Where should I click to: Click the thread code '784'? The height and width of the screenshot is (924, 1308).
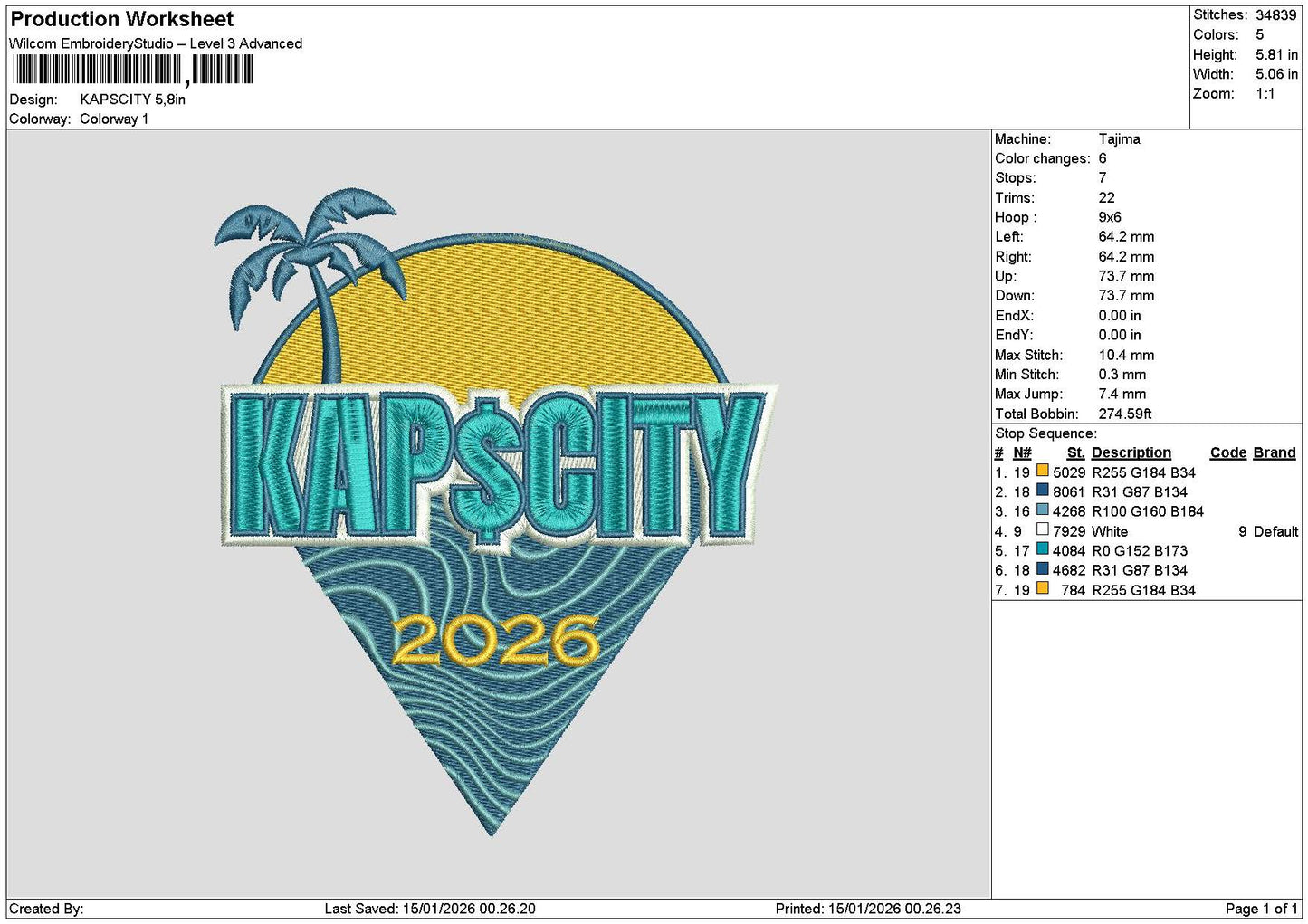[x=1073, y=591]
